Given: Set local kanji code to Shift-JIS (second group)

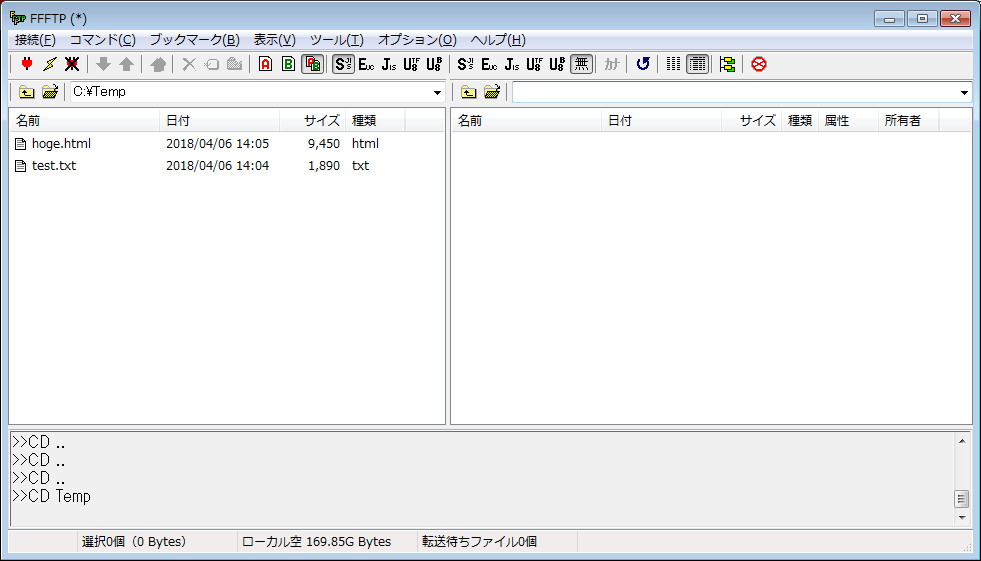Looking at the screenshot, I should (x=465, y=64).
